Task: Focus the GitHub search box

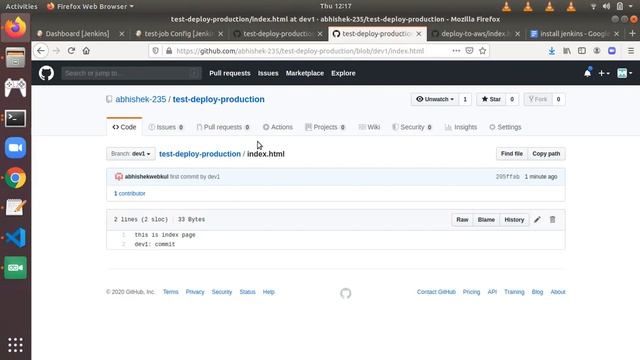Action: 131,73
